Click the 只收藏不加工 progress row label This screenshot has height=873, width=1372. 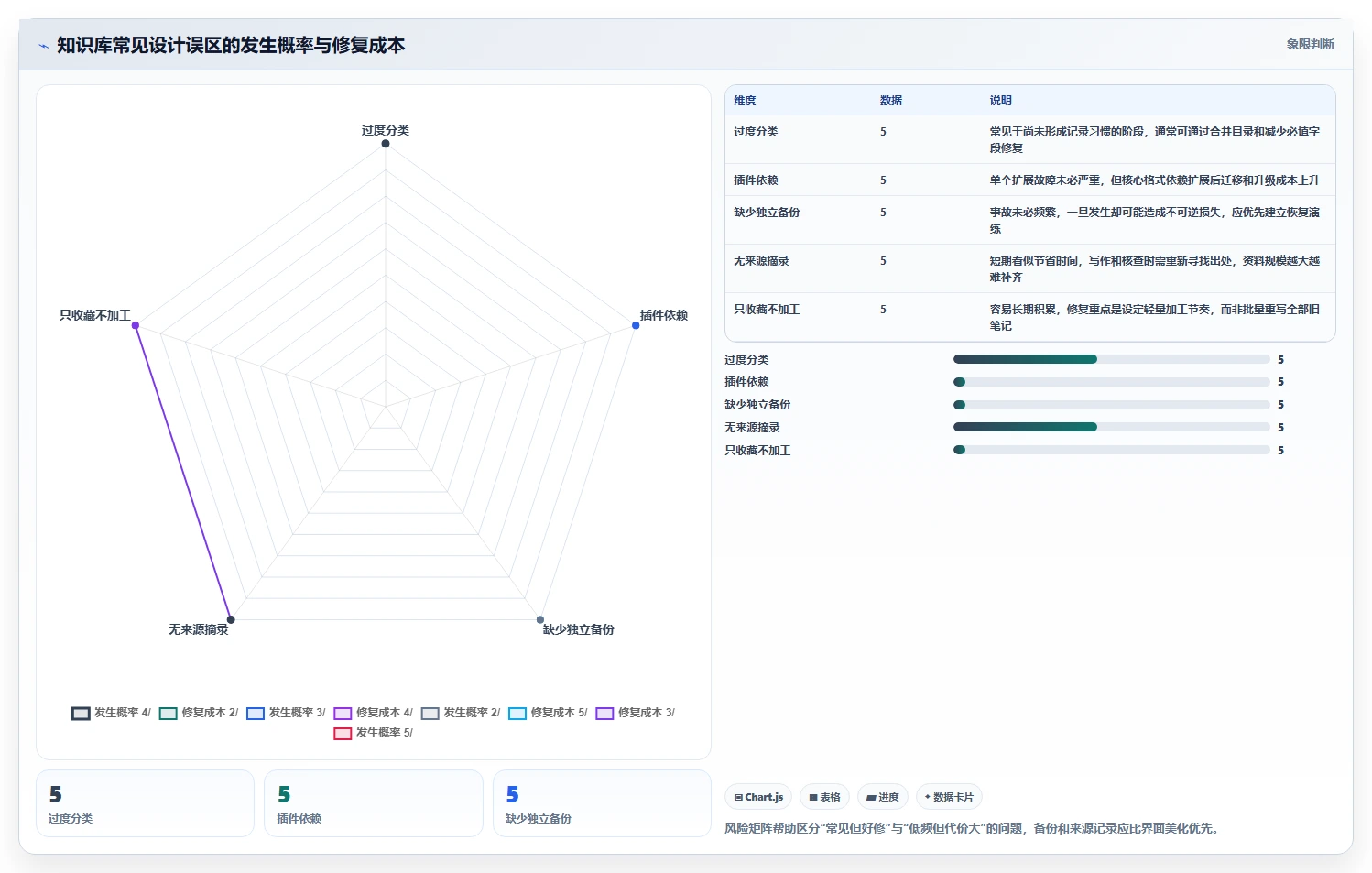pyautogui.click(x=757, y=451)
